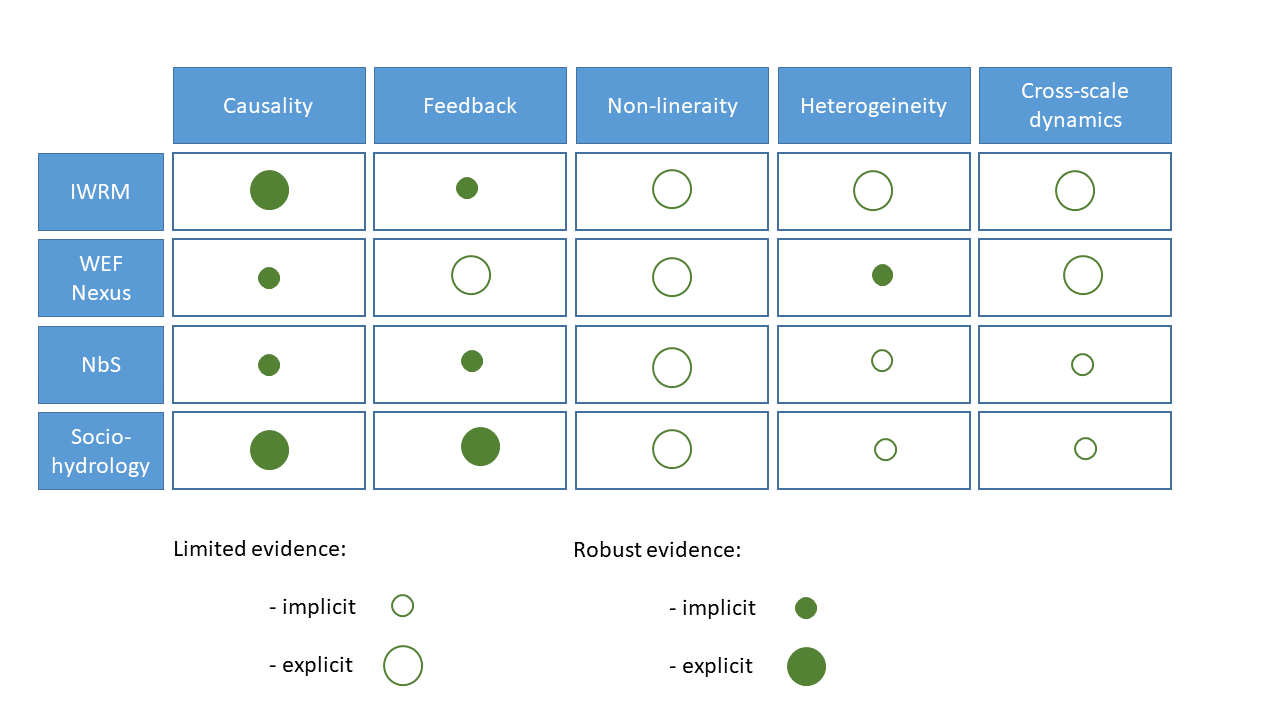1280x720 pixels.
Task: Select small hollow circle in NbS Cross-scale dynamics cell
Action: [x=1082, y=365]
